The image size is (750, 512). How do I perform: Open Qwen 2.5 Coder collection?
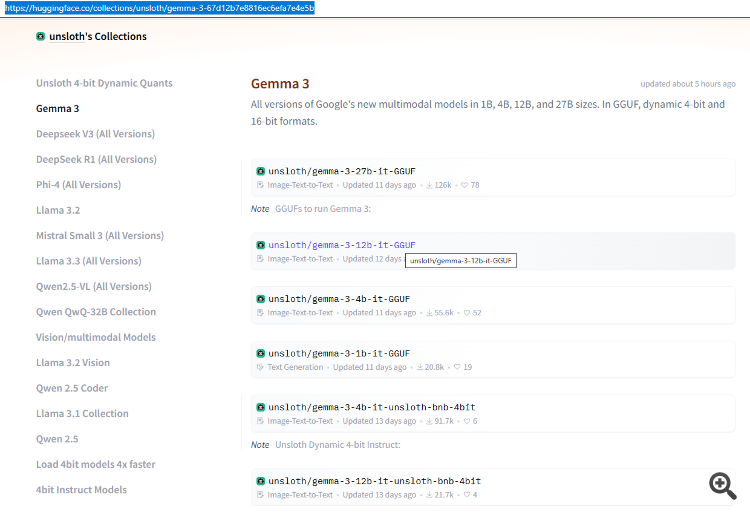click(x=72, y=388)
